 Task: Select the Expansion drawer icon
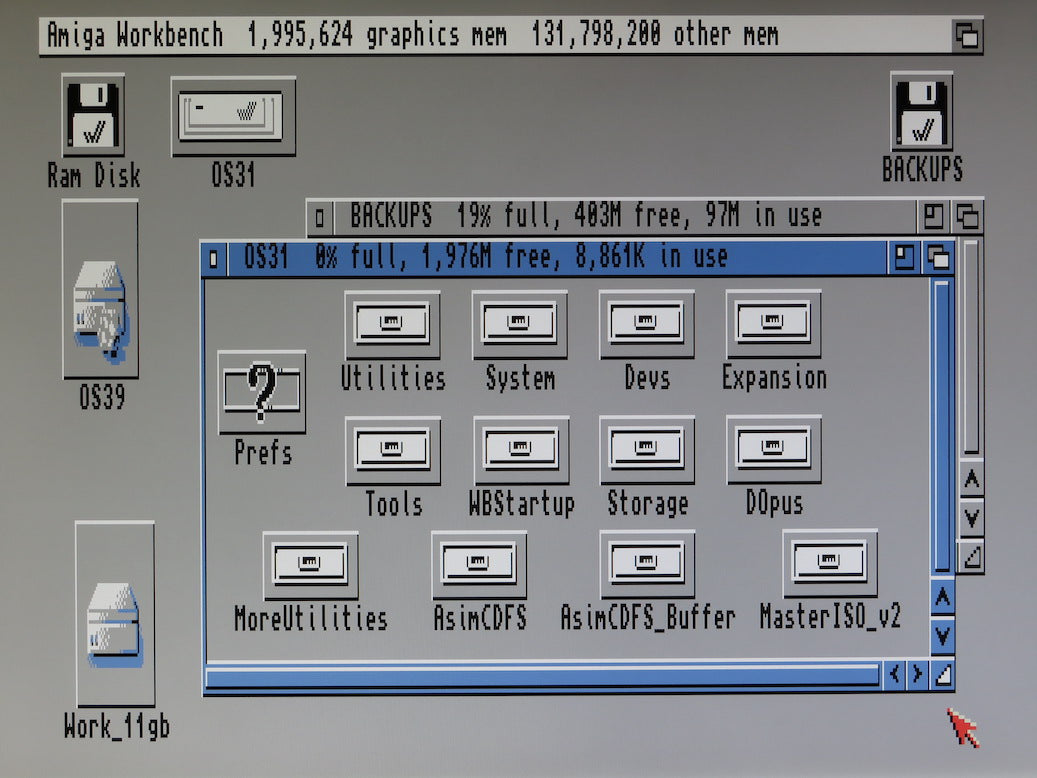(773, 324)
